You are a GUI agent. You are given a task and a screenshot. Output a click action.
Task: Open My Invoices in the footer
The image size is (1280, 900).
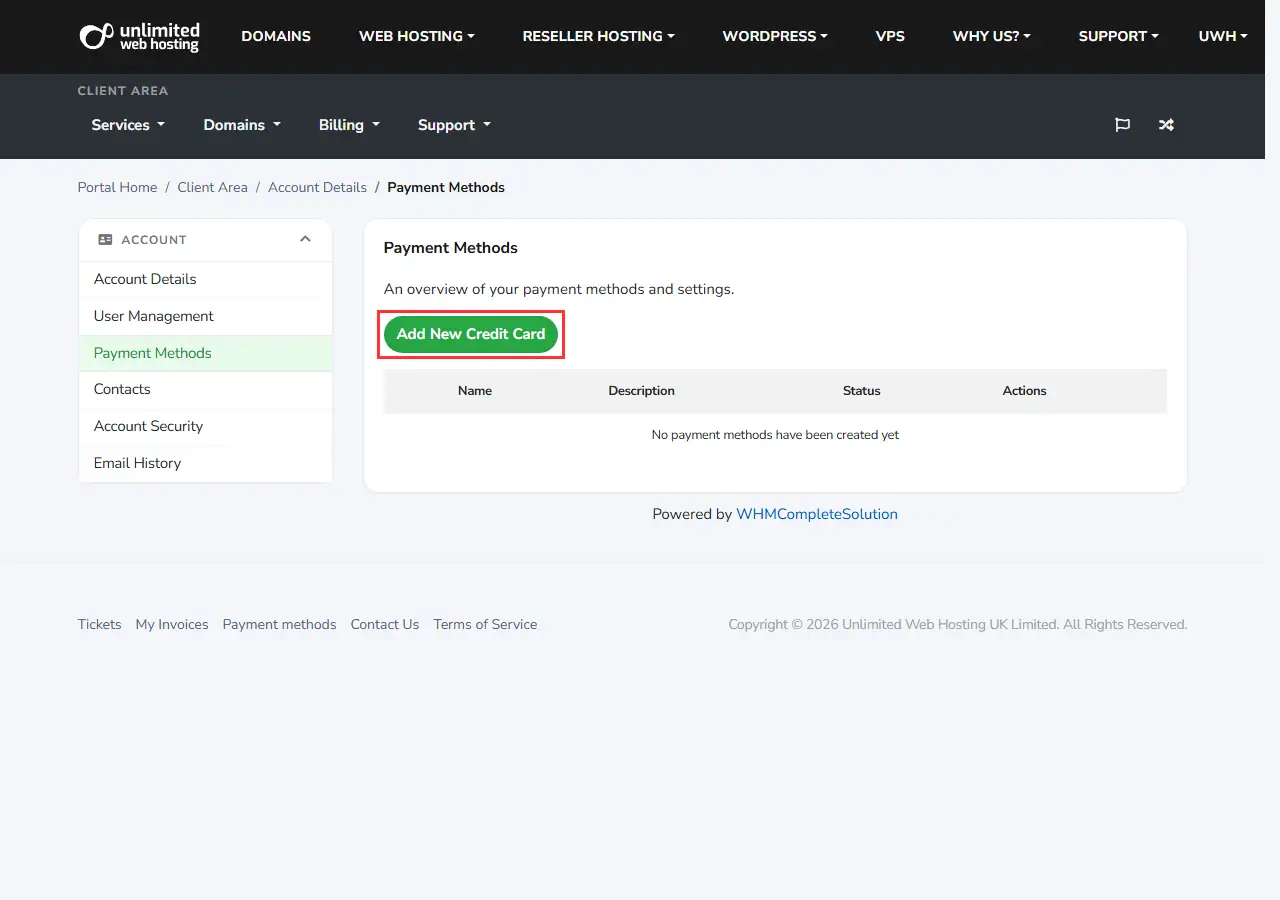coord(172,624)
